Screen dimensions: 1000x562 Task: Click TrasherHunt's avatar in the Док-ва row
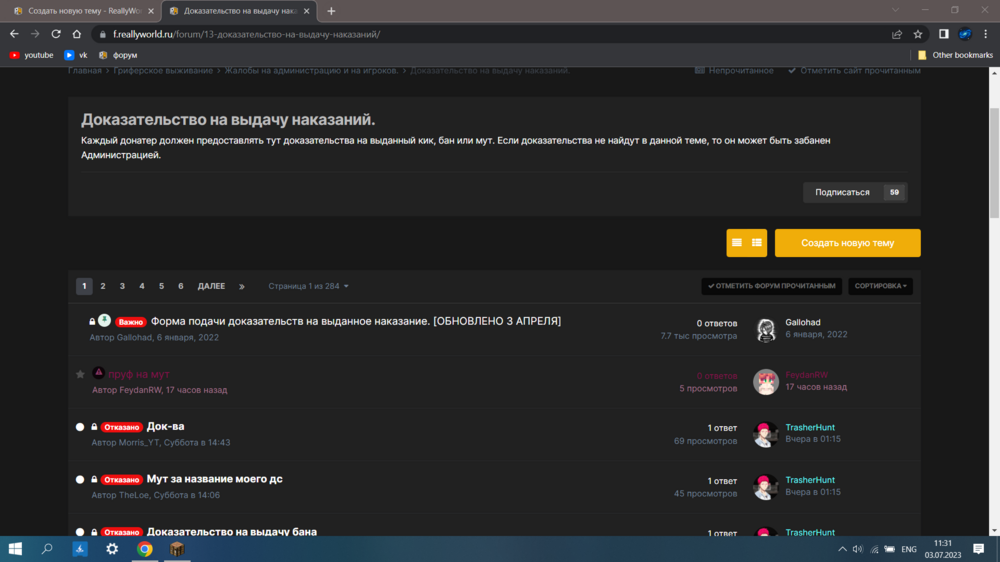pyautogui.click(x=765, y=434)
